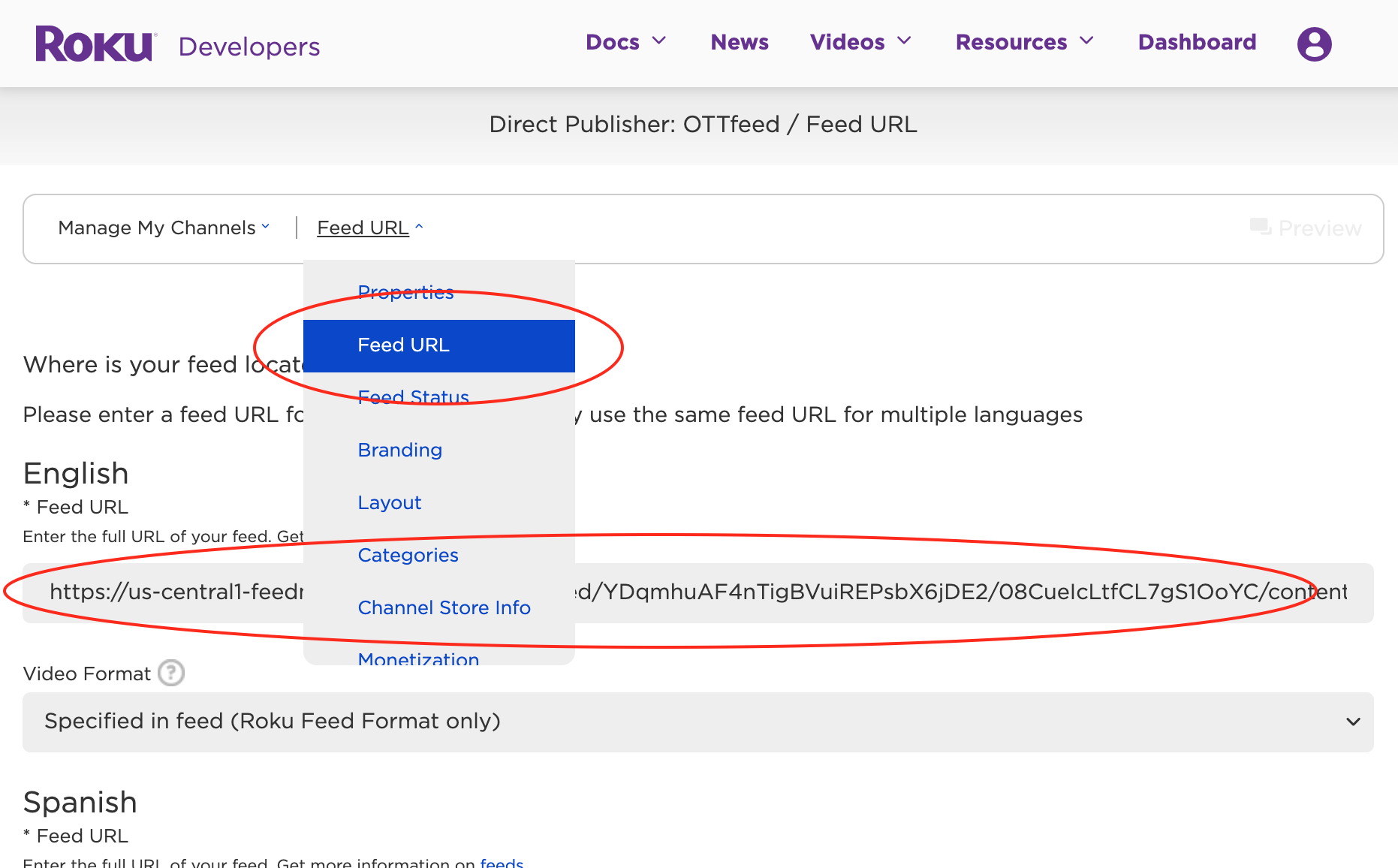Select Monetization from the menu
This screenshot has height=868, width=1398.
(418, 659)
